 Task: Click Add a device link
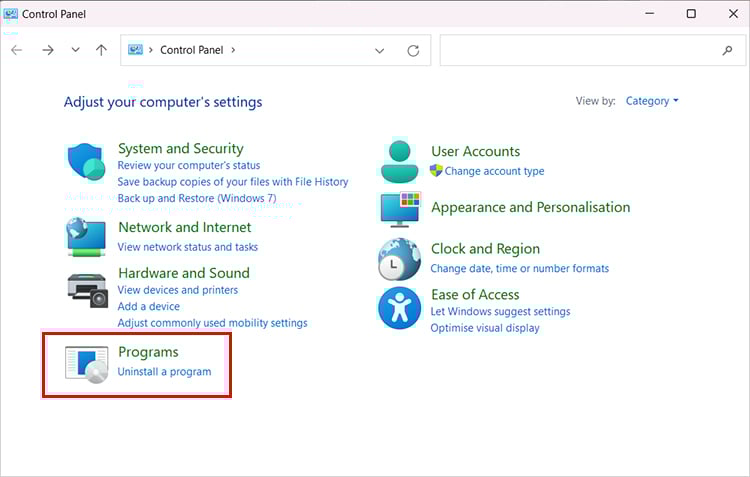148,306
